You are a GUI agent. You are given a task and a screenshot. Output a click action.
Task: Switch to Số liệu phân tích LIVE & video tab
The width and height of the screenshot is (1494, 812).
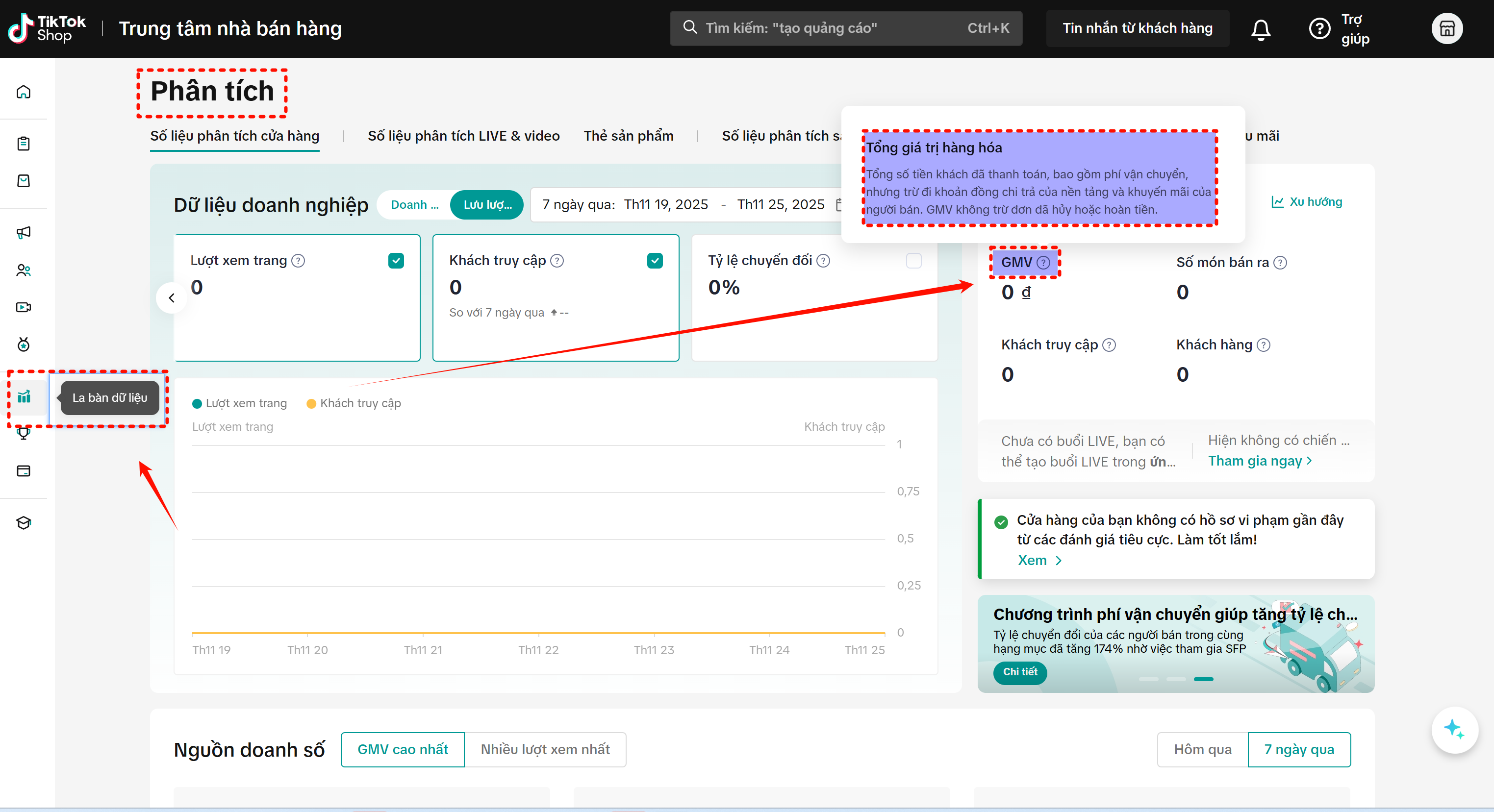(x=463, y=136)
